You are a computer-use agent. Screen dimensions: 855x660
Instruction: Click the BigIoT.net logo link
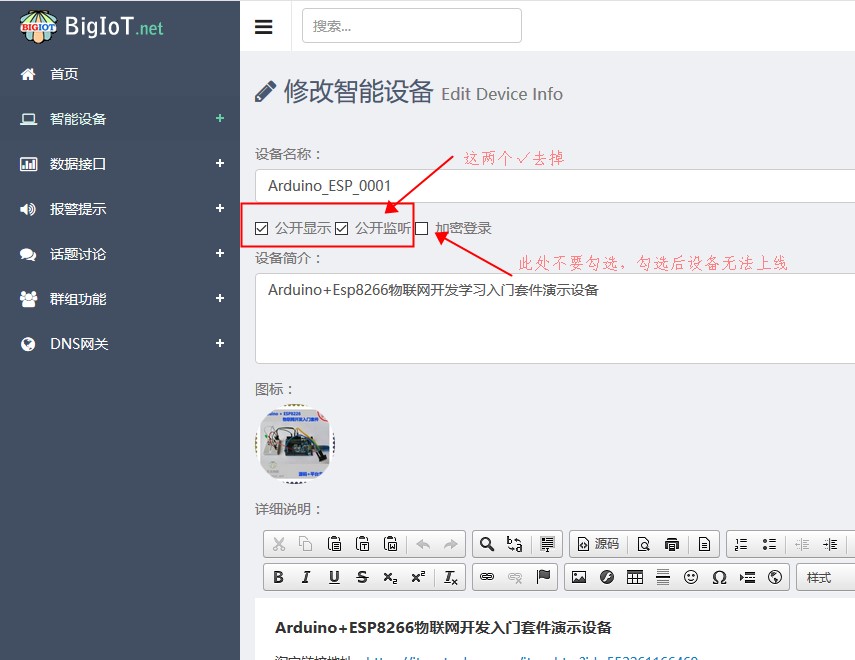(92, 27)
